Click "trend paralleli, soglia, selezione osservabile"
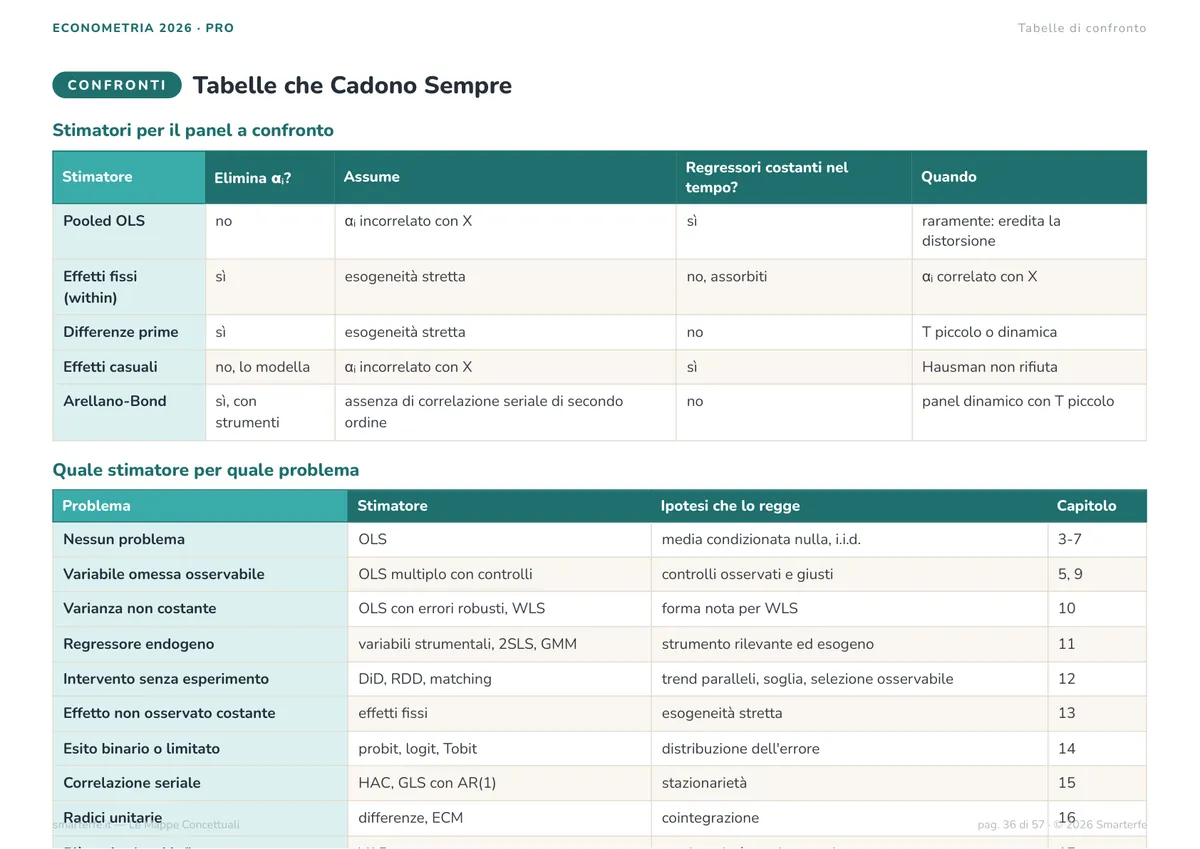Image resolution: width=1200 pixels, height=849 pixels. pyautogui.click(x=849, y=679)
